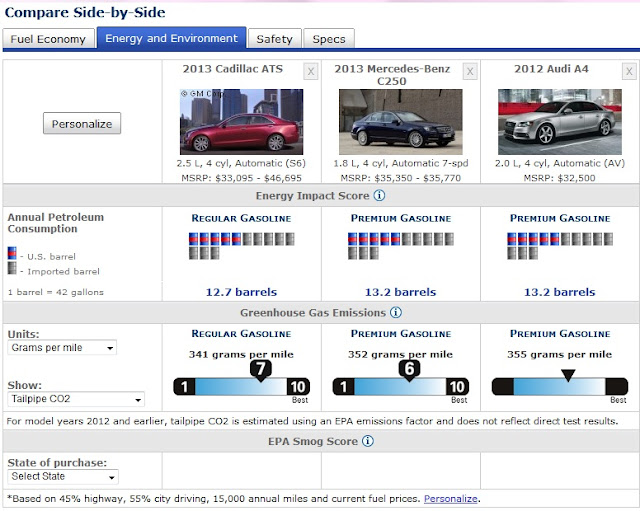The image size is (640, 511).
Task: Click the Personalize button
Action: [x=82, y=124]
